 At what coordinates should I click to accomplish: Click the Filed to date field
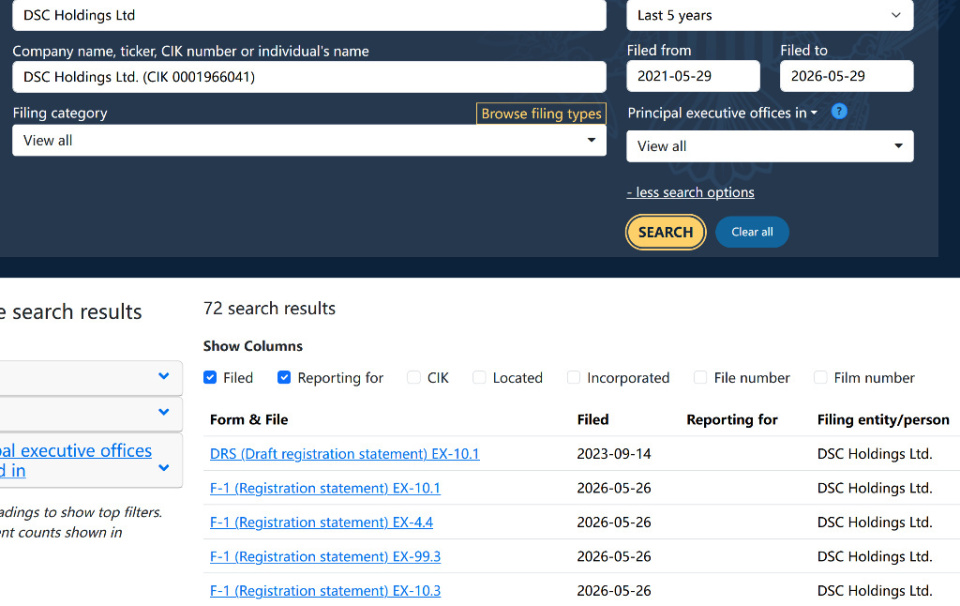coord(847,76)
